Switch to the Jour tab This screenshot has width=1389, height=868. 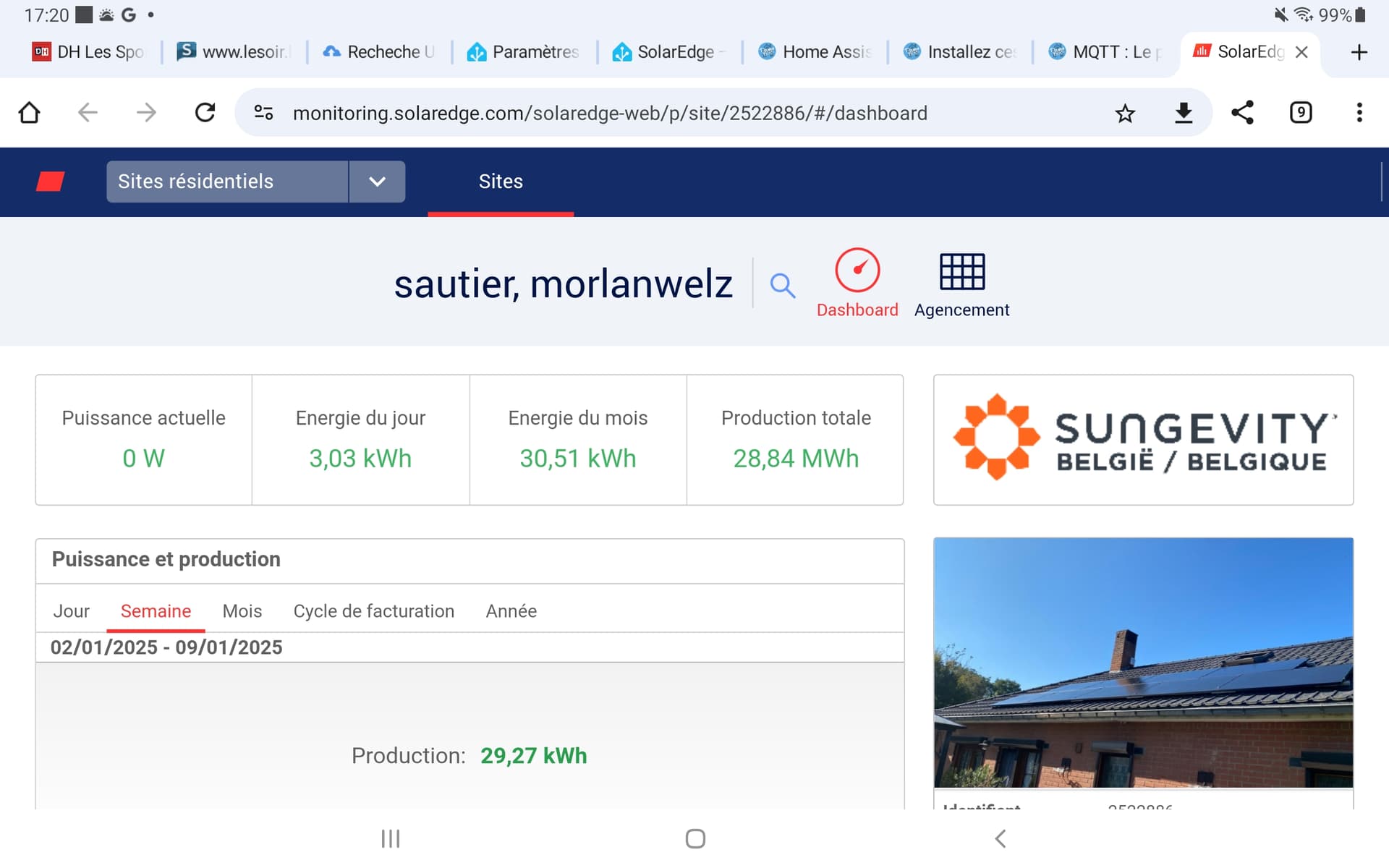coord(71,611)
